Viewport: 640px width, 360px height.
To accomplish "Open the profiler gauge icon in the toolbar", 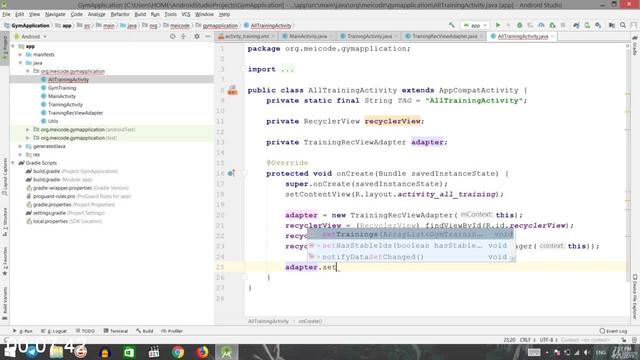I will tap(541, 25).
